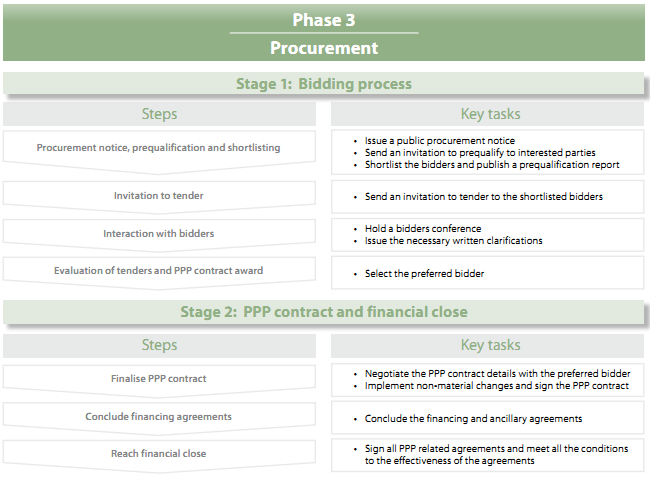Click the Key tasks header under Stage 1

[490, 114]
